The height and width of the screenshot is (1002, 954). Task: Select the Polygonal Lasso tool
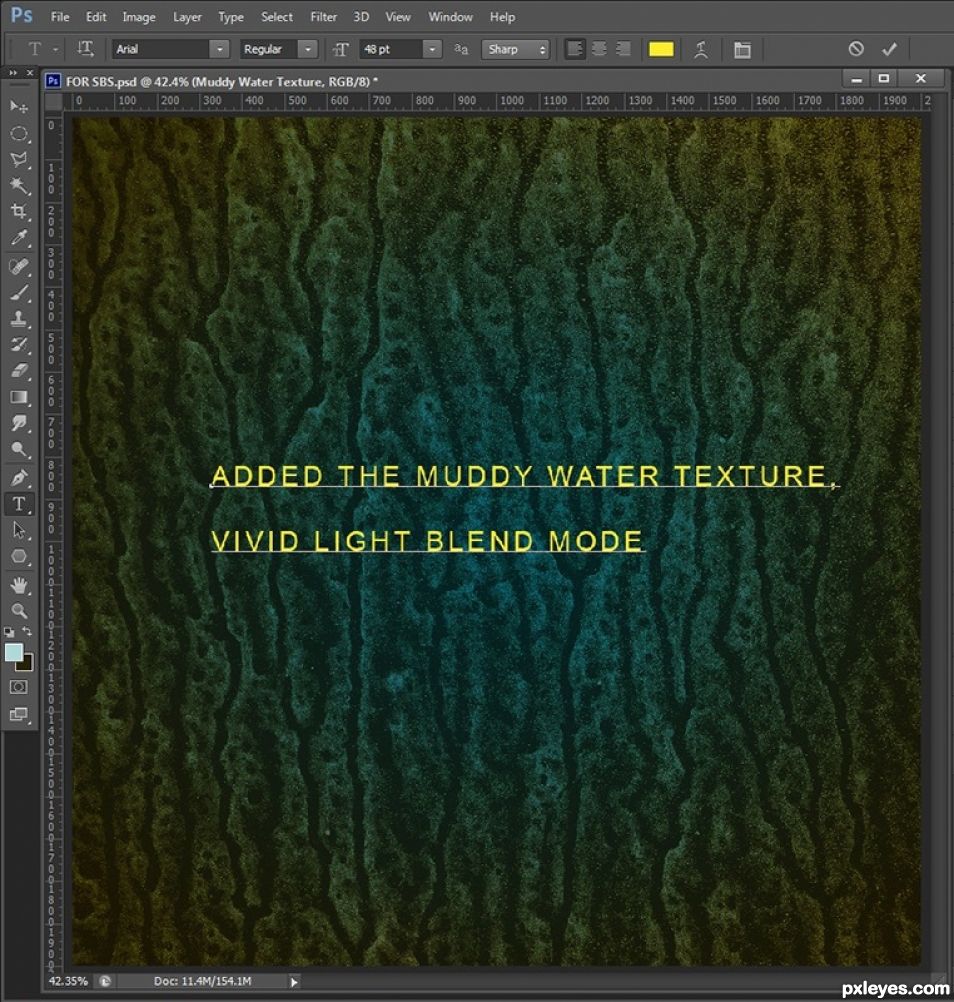point(19,159)
